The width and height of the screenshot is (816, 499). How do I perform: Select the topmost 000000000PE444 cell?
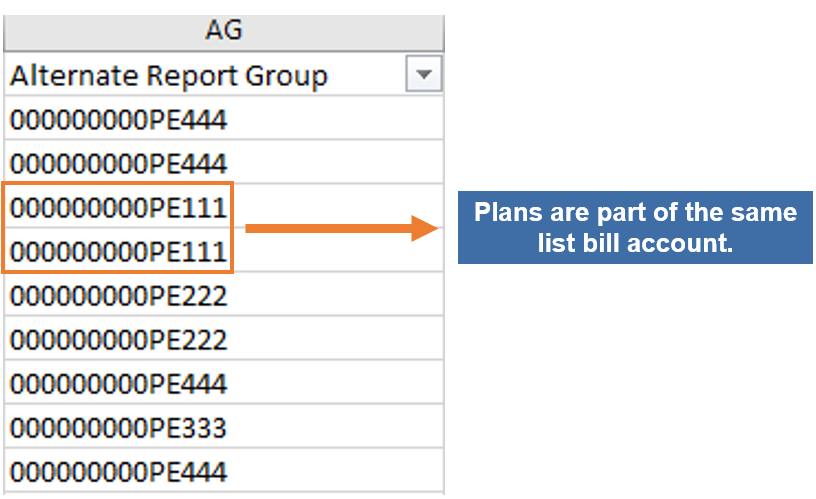pyautogui.click(x=120, y=120)
